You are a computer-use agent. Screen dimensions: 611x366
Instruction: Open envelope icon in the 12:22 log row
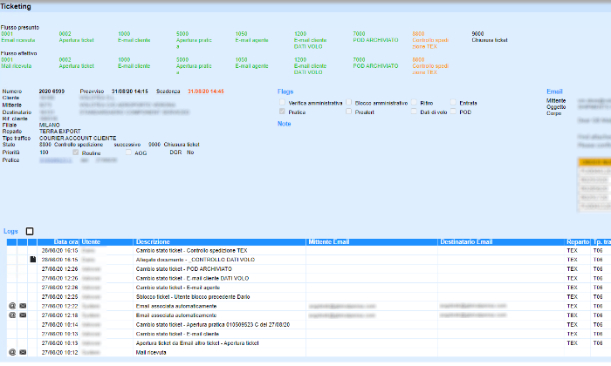tap(23, 306)
